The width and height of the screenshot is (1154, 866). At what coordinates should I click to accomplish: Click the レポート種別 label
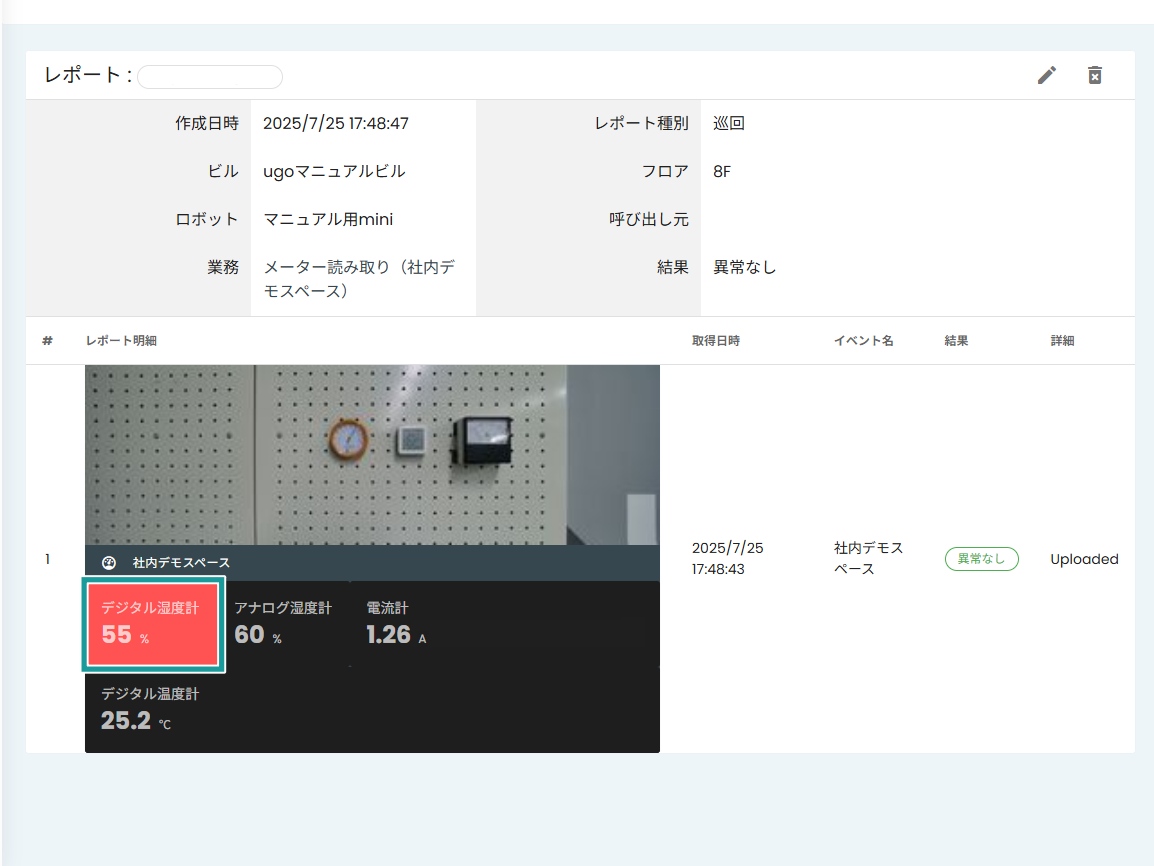tap(642, 124)
